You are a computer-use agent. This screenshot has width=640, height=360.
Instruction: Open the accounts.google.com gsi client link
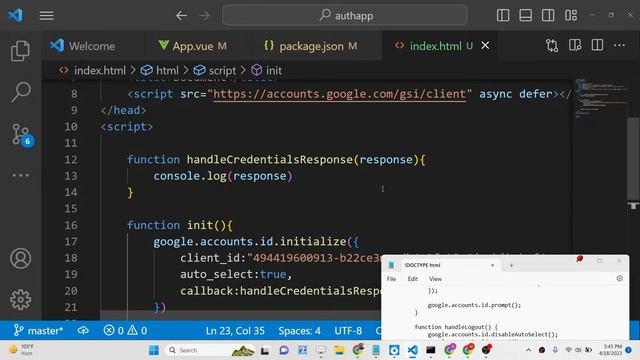pos(339,94)
